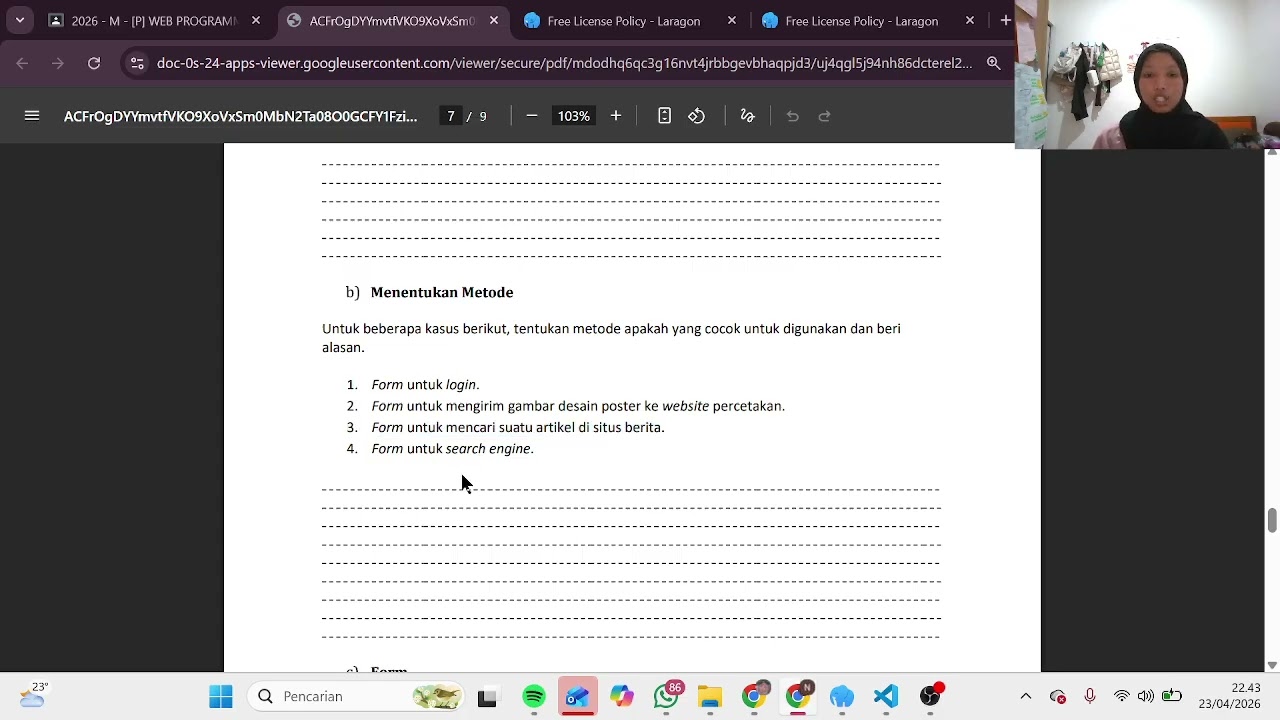Close the WEB PROGRAM tab
This screenshot has width=1280, height=720.
click(x=256, y=20)
